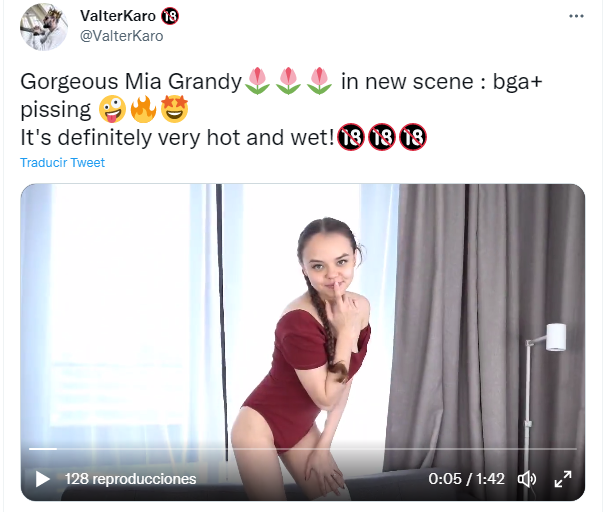Click the star-eyes emoji in the tweet
The image size is (605, 512).
(x=175, y=109)
